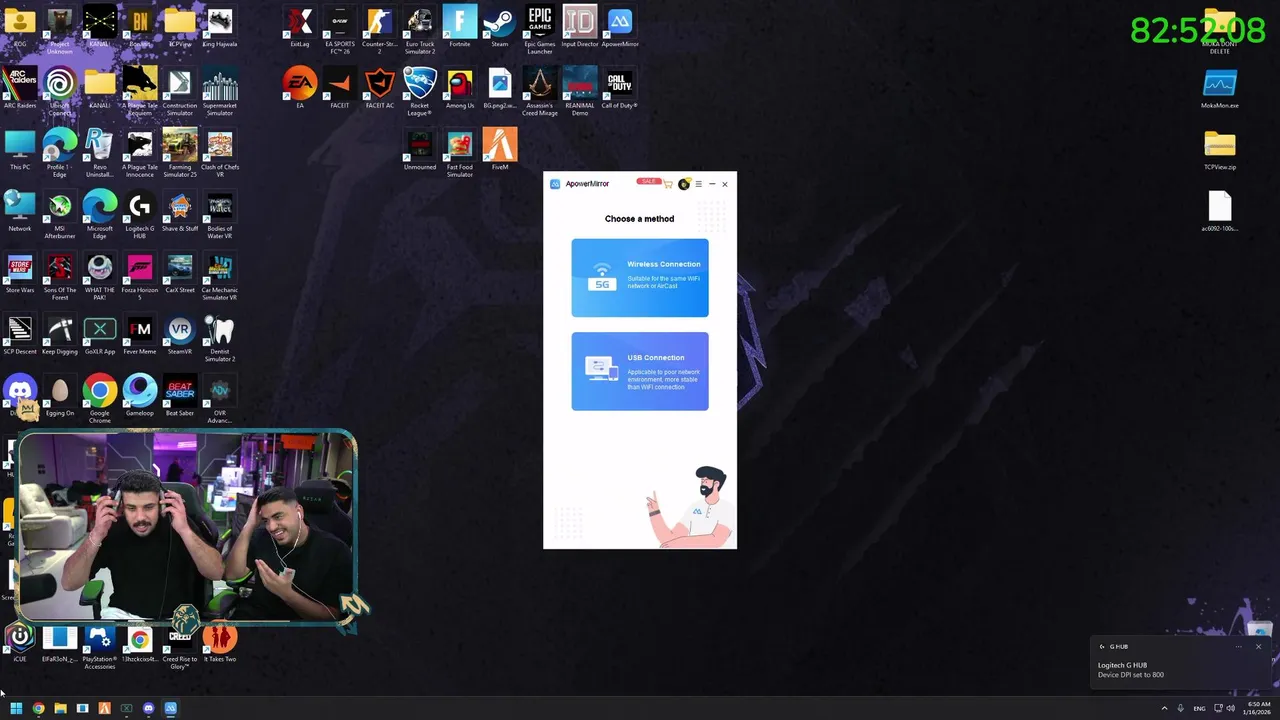Open the Steam desktop icon
Screen dimensions: 1280x720
(x=500, y=27)
